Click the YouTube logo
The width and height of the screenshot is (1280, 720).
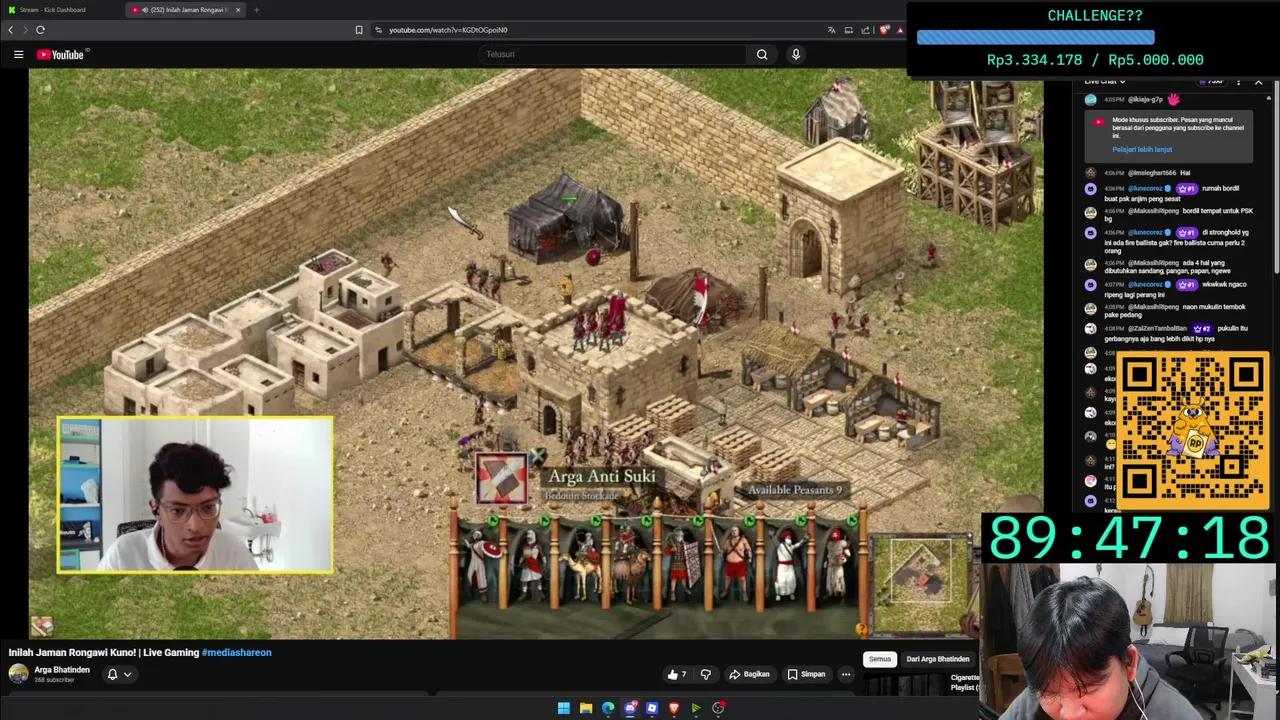coord(62,54)
